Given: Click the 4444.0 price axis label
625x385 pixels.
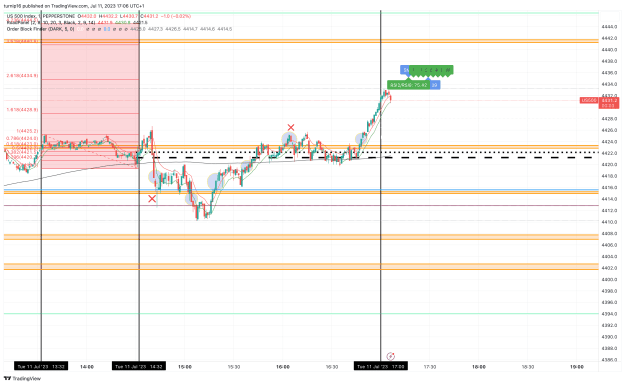Looking at the screenshot, I should pos(609,27).
